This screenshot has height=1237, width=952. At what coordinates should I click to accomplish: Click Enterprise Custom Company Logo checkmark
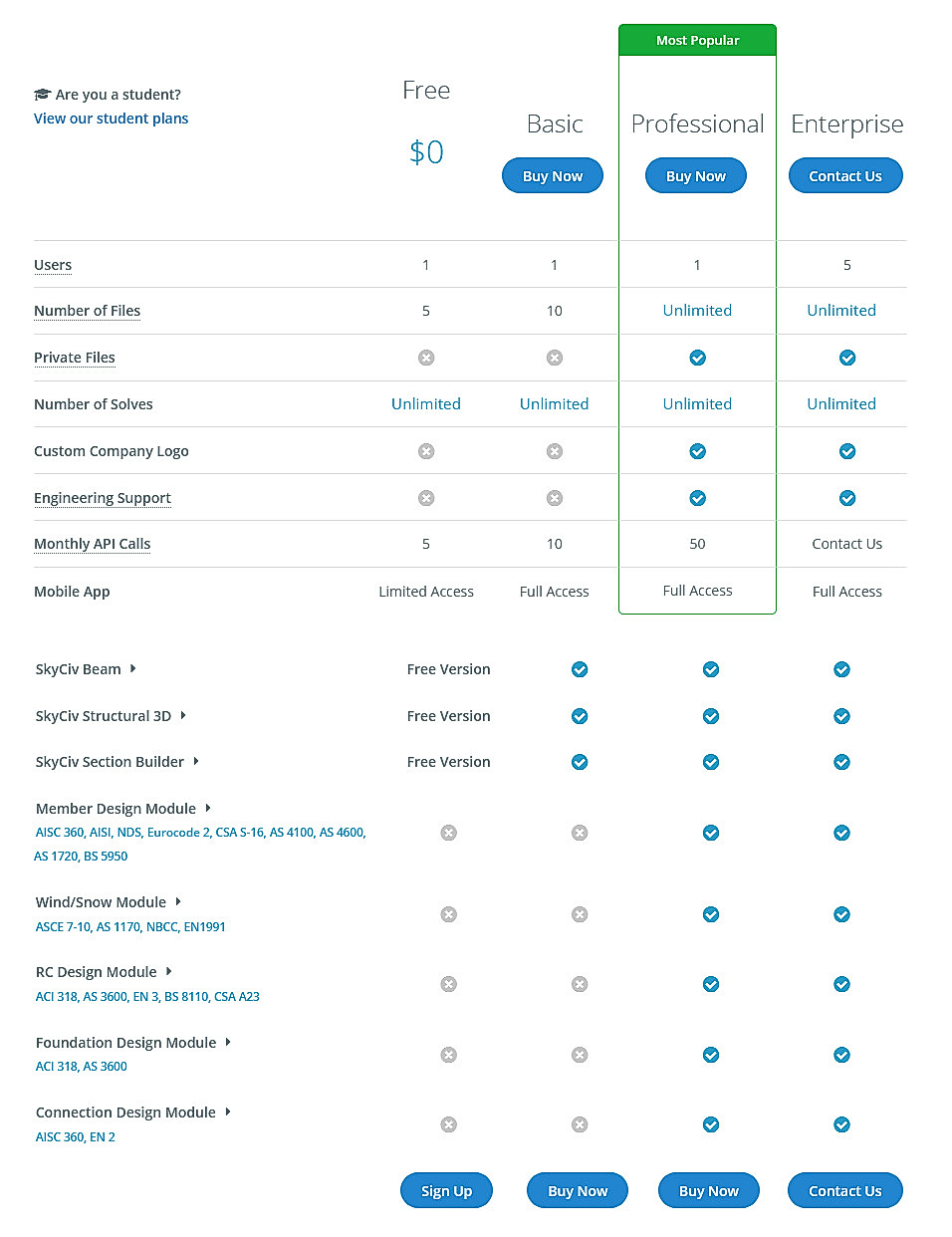coord(847,451)
